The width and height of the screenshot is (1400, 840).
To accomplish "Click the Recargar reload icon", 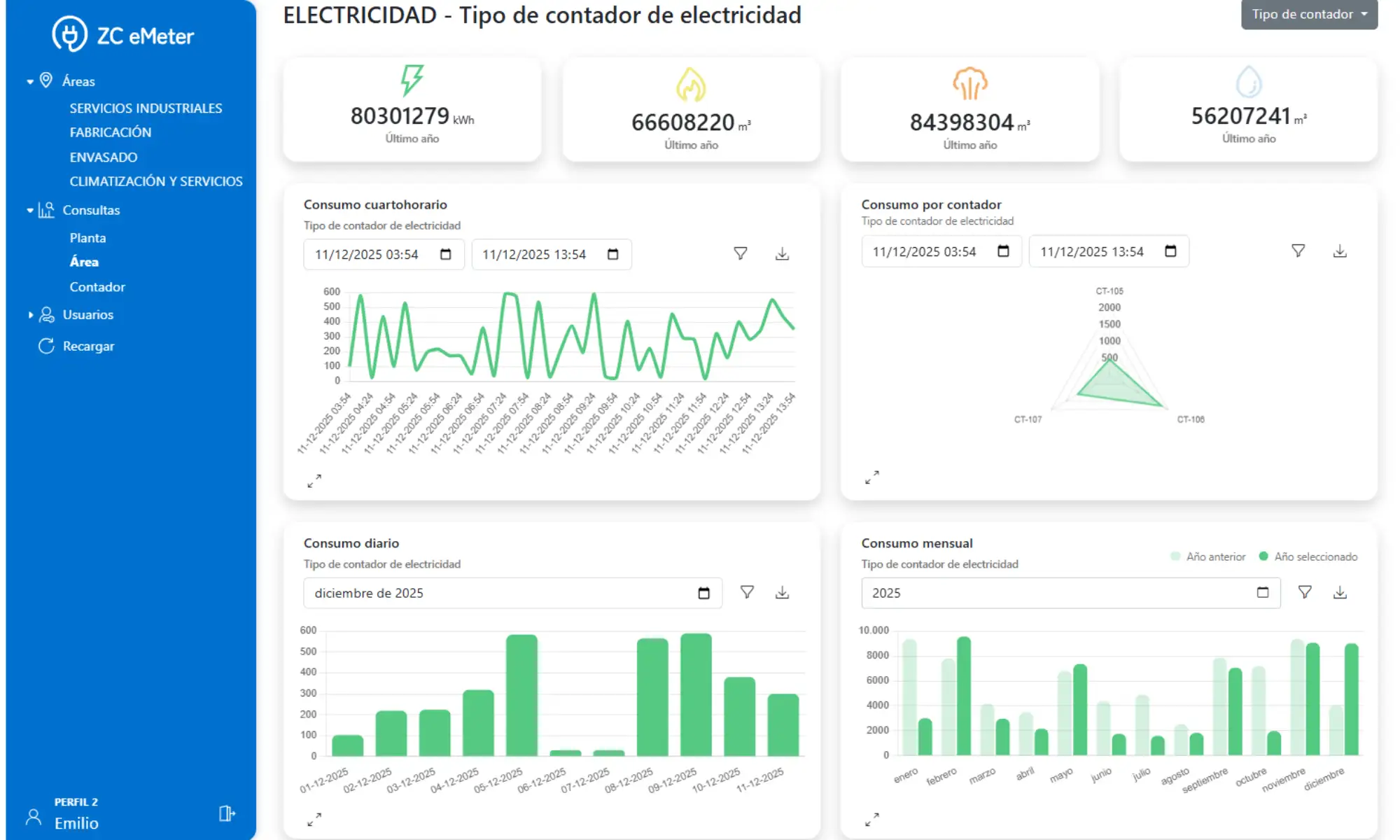I will [46, 346].
